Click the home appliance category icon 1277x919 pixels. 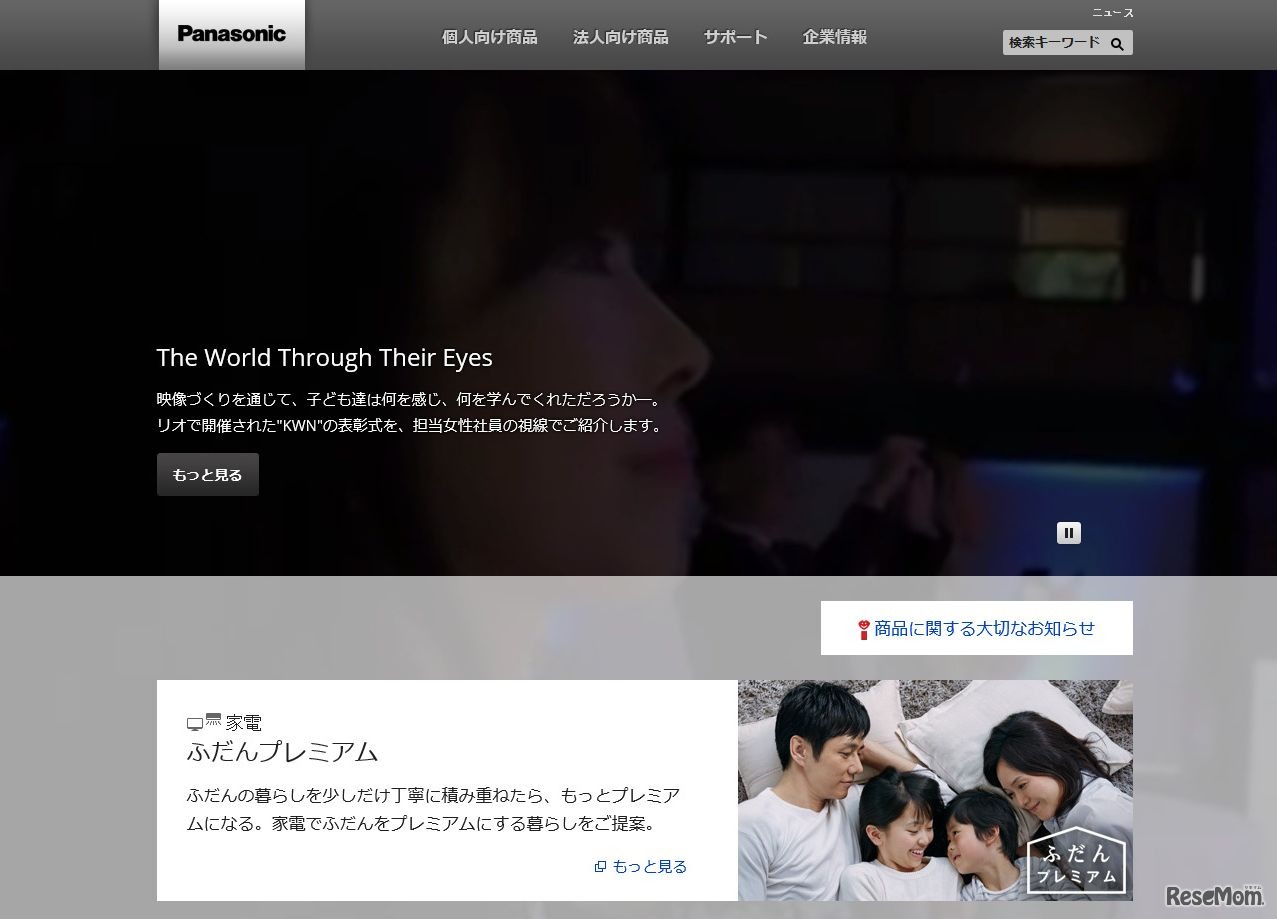(204, 722)
